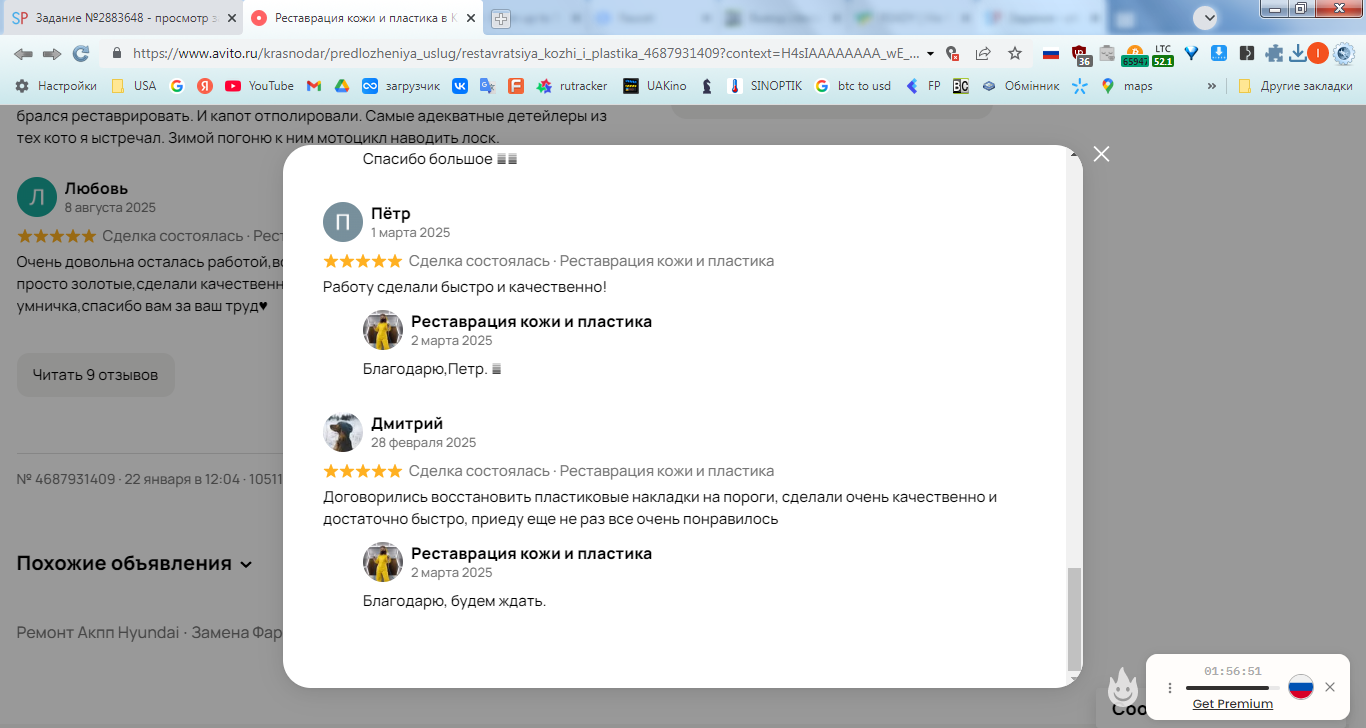Close the reviews popup with the X

pos(1101,154)
